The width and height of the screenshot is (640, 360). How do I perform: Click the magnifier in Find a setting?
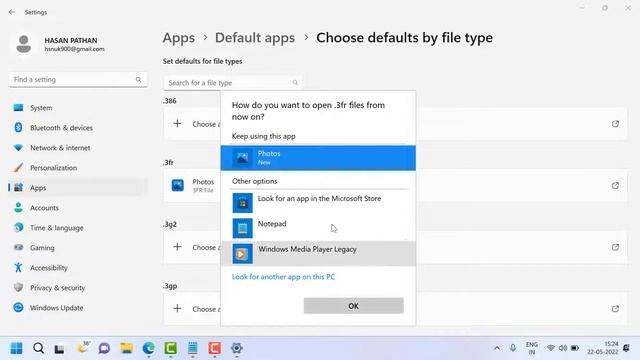(138, 80)
